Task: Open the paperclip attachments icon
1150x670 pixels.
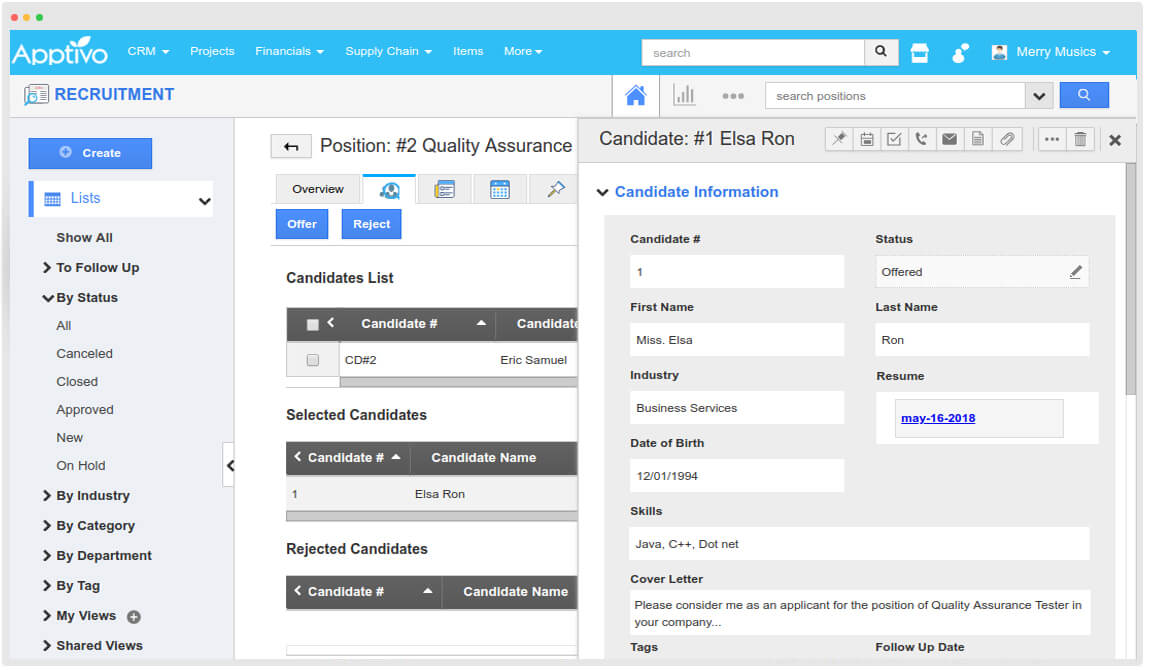Action: (x=1006, y=140)
